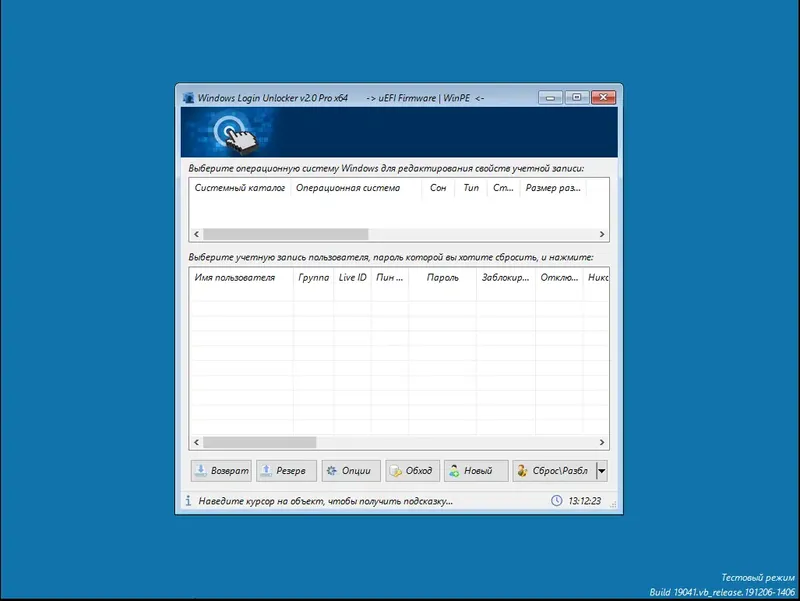Maximize the Windows Login Unlocker window
This screenshot has height=601, width=800.
pos(577,97)
